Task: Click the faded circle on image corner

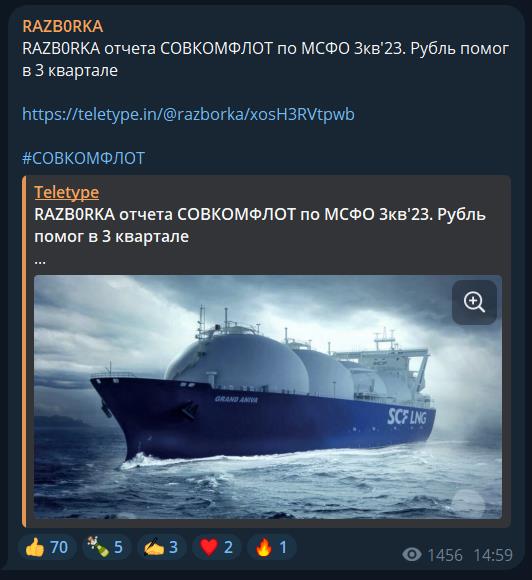Action: click(468, 504)
